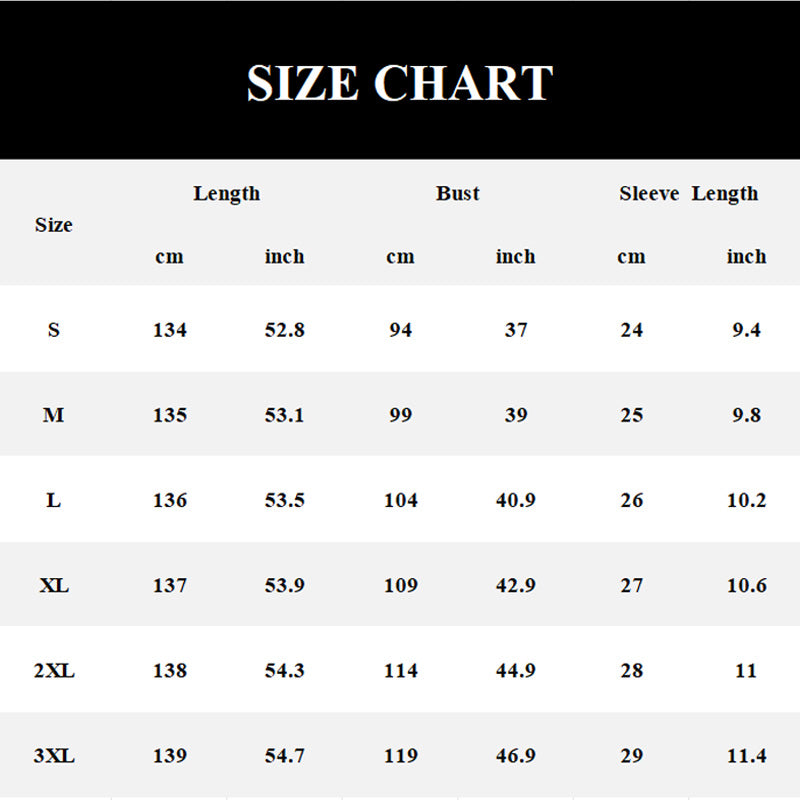The width and height of the screenshot is (800, 800).
Task: Click the 11.4 inch sleeve length value
Action: 746,756
